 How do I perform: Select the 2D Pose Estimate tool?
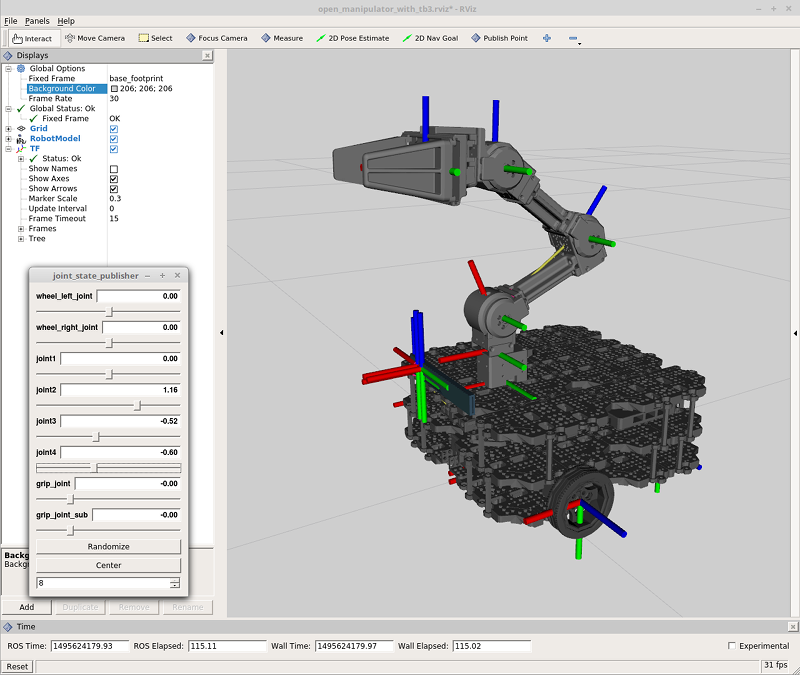coord(353,38)
